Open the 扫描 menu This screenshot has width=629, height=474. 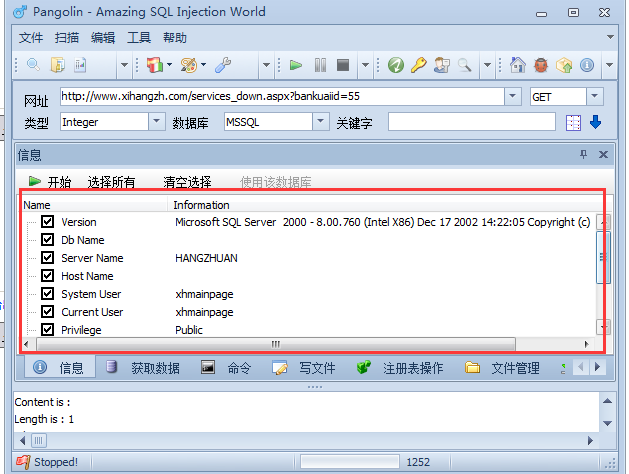coord(67,38)
